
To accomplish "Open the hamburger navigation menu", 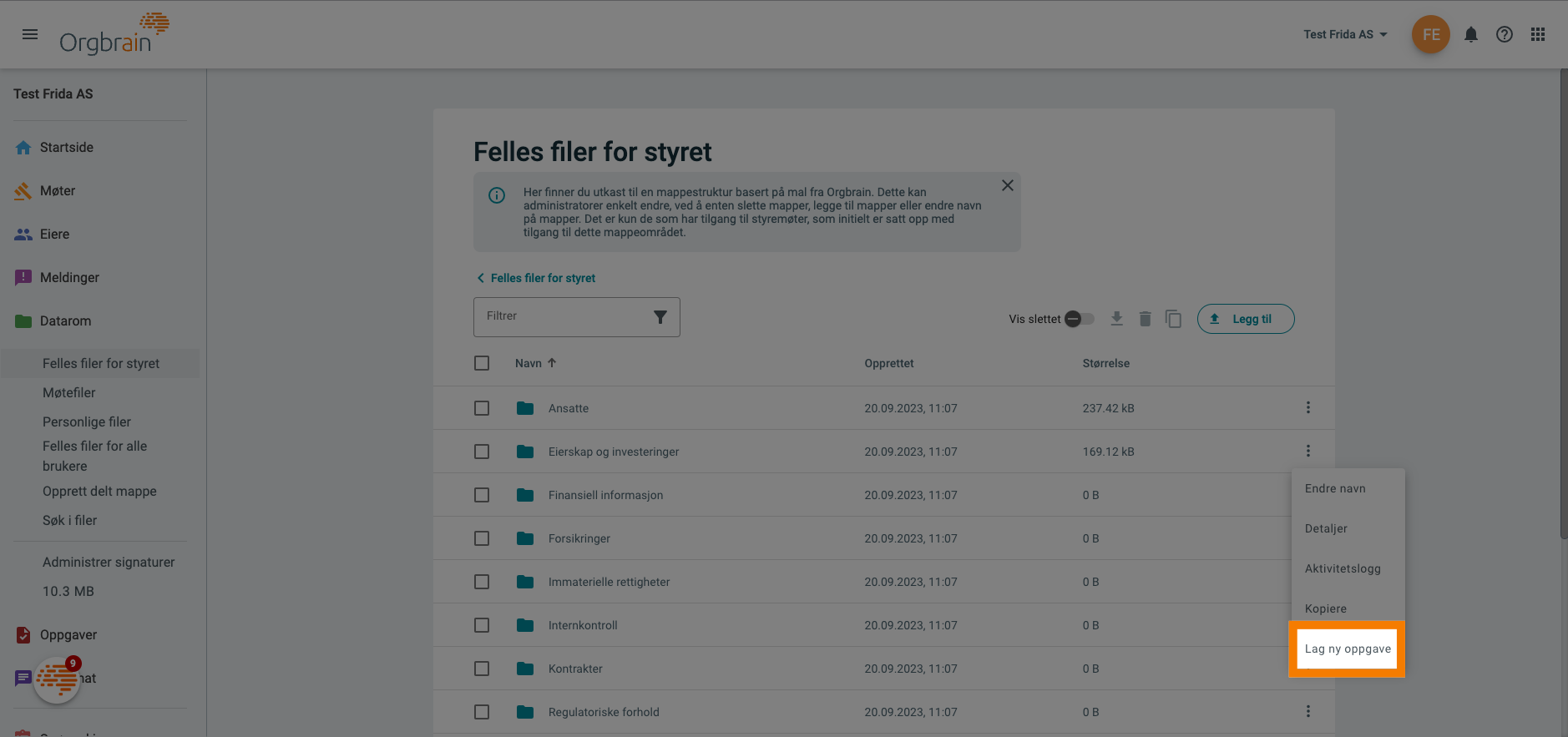I will click(30, 34).
